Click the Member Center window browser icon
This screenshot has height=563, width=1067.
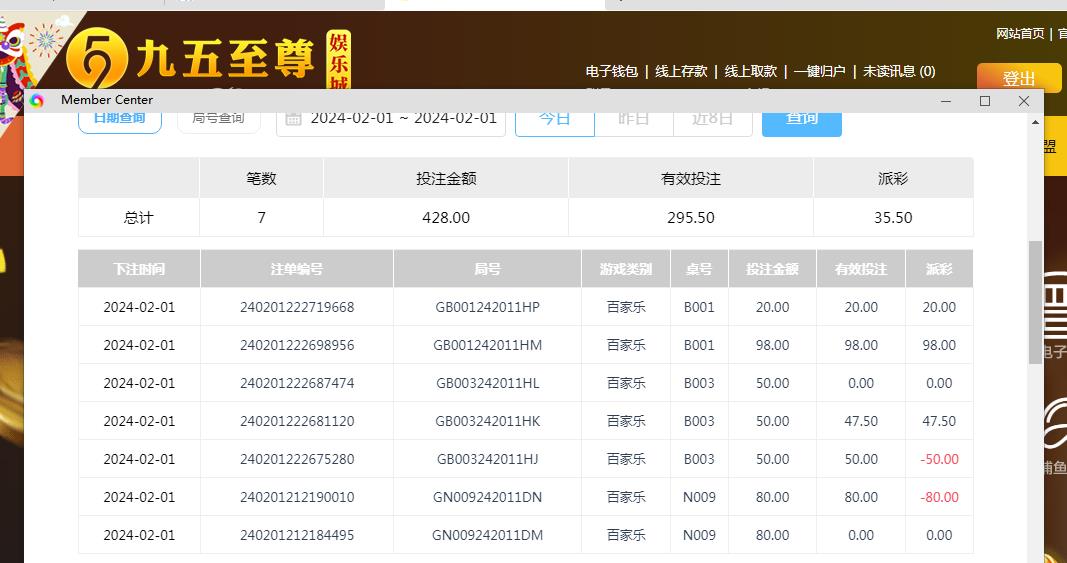(37, 100)
